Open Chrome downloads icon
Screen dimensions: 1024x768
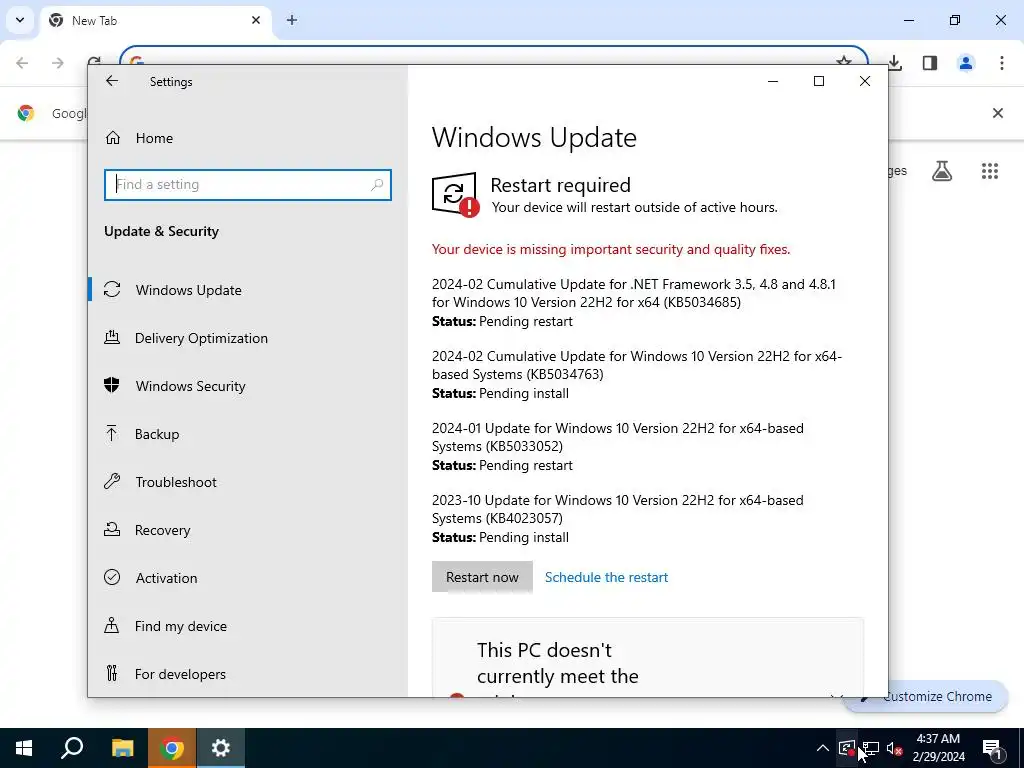click(x=895, y=63)
